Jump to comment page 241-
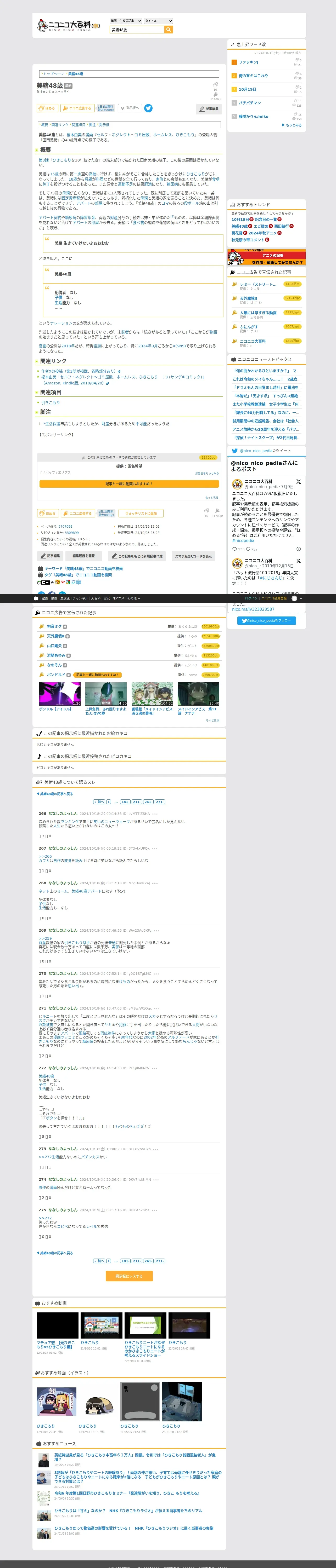336x1568 pixels. coord(148,802)
